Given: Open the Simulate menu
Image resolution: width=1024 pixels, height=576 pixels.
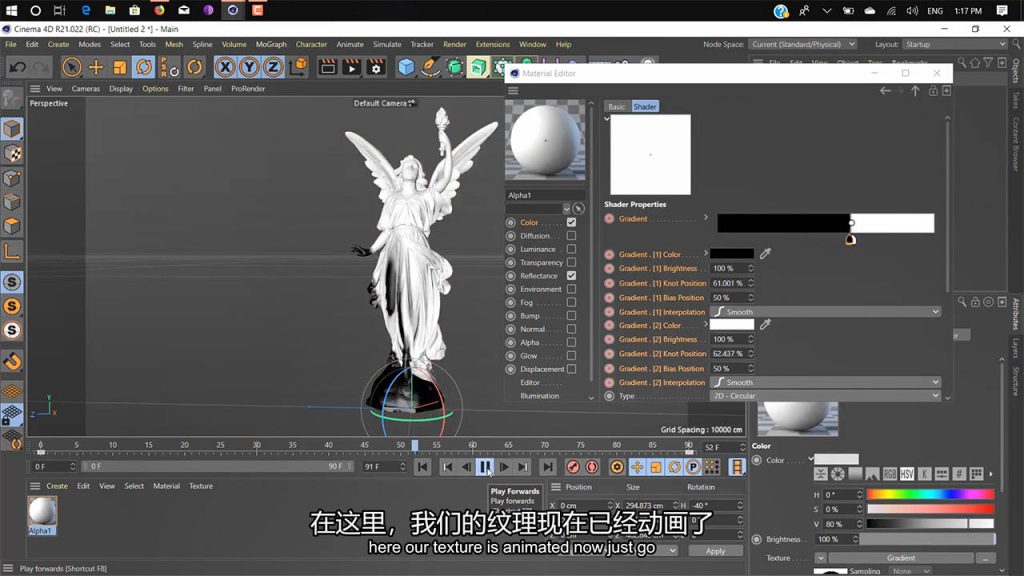Looking at the screenshot, I should pos(387,44).
